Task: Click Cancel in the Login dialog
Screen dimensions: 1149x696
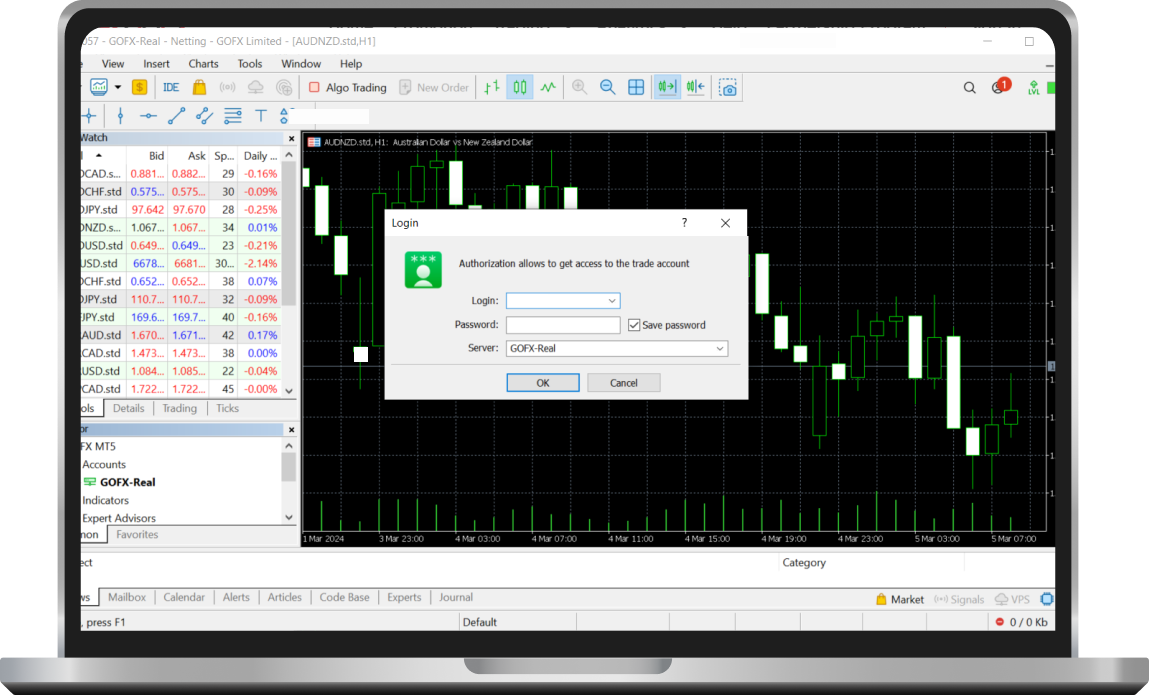Action: click(x=624, y=382)
